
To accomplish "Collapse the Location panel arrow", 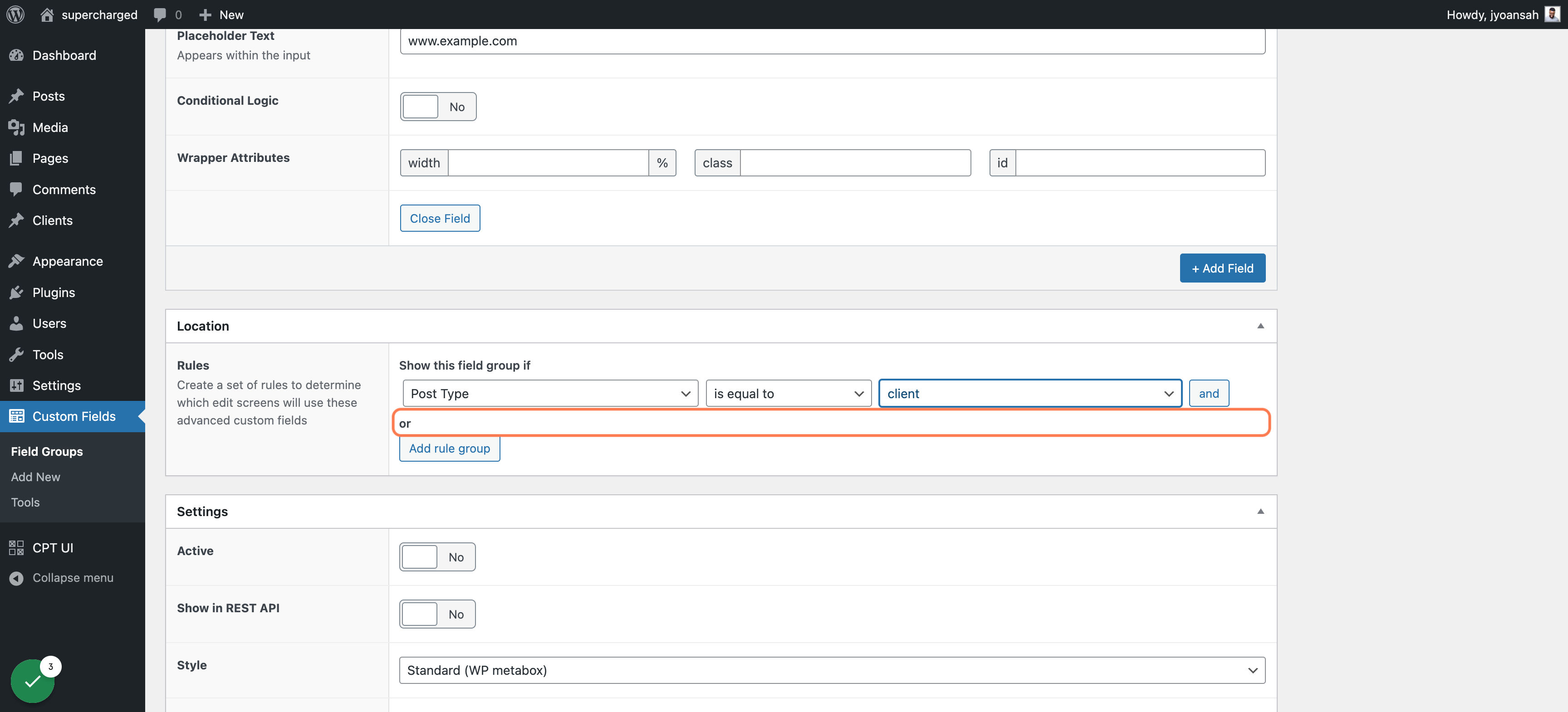I will (1260, 326).
